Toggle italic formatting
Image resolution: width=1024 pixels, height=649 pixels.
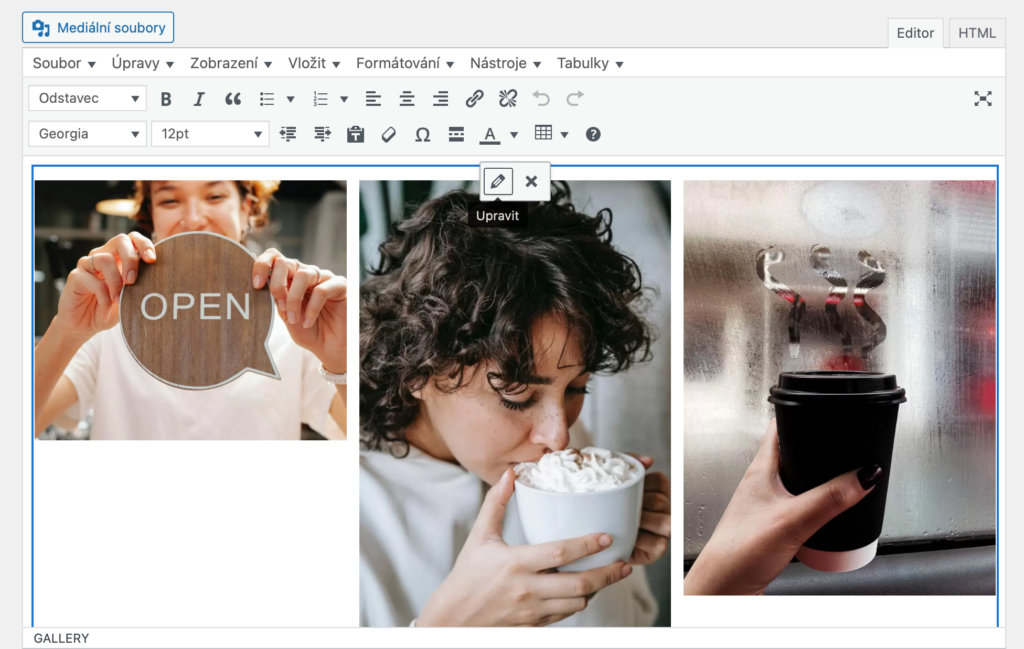[x=199, y=99]
